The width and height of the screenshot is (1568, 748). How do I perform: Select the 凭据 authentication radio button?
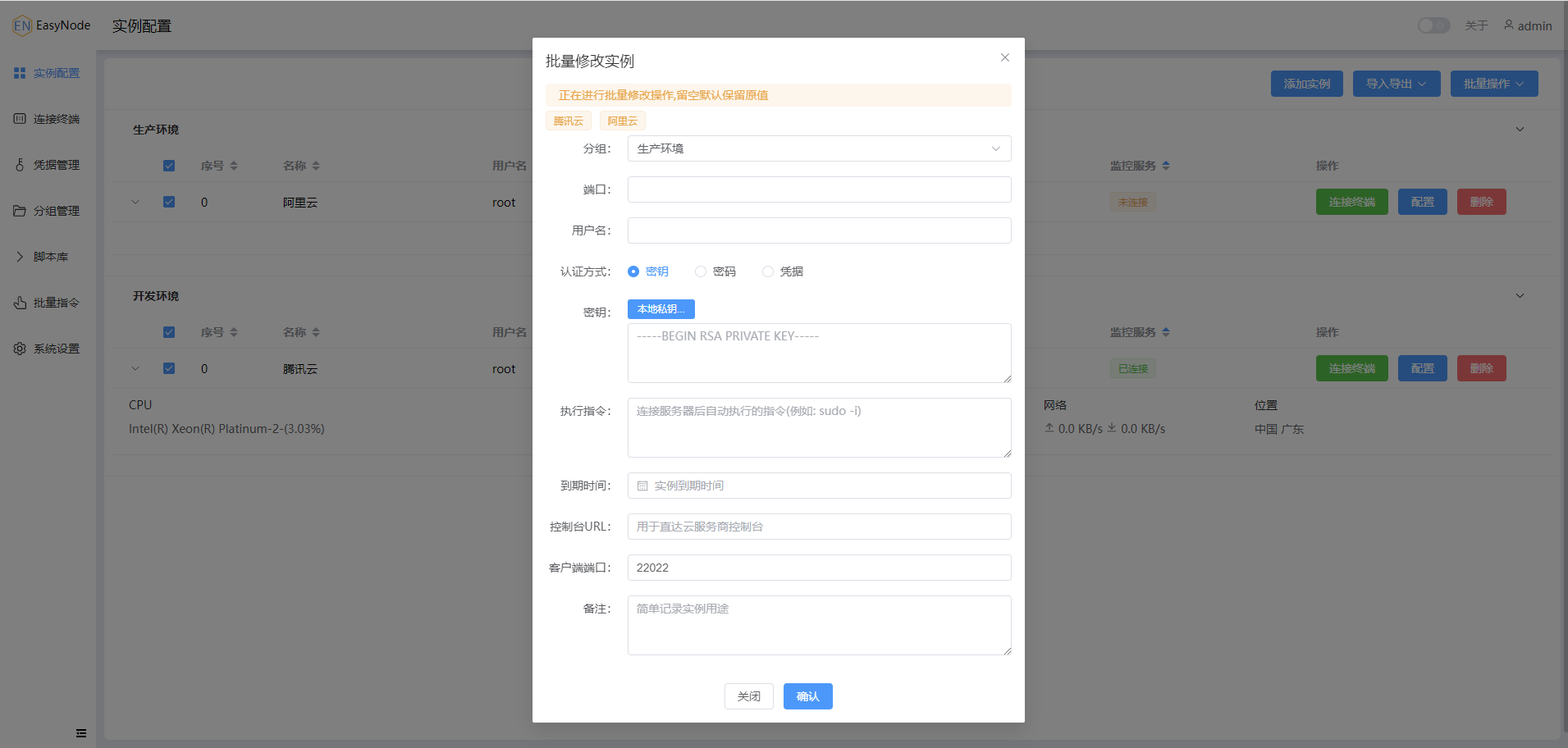click(x=768, y=271)
